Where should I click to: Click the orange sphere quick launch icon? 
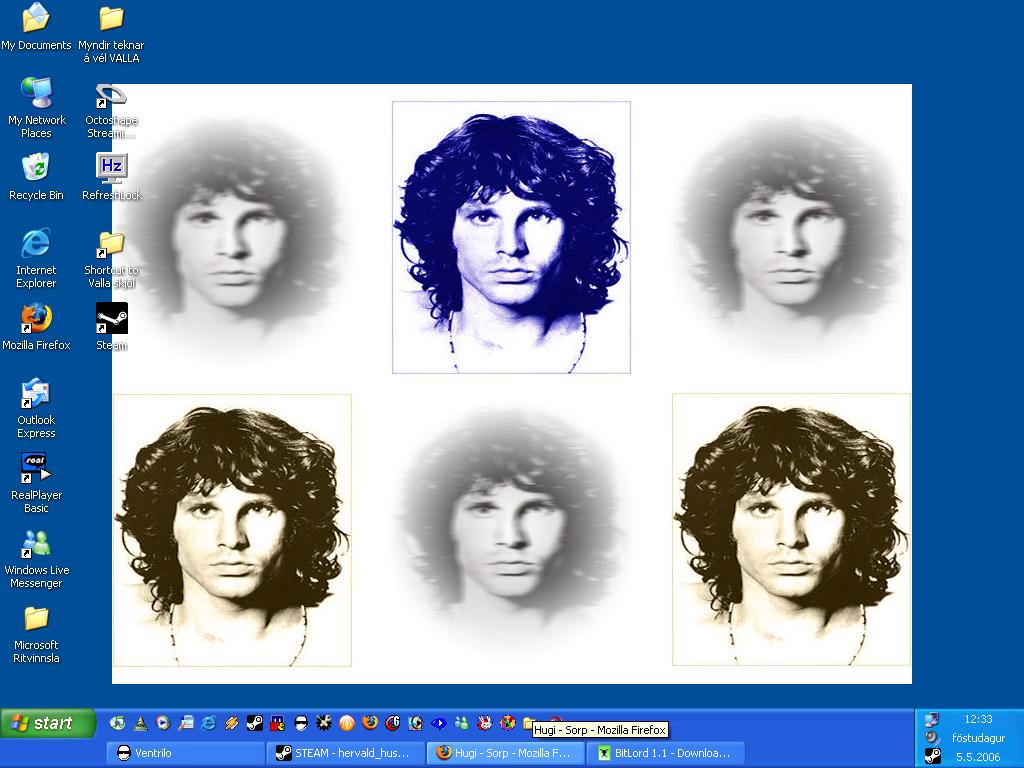click(x=347, y=723)
